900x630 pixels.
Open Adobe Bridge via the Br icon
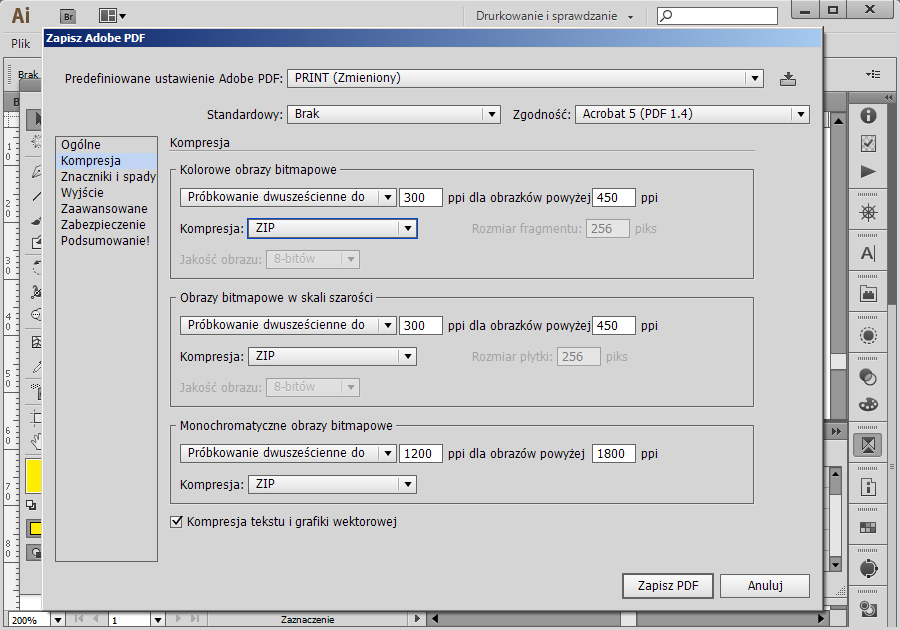tap(68, 16)
